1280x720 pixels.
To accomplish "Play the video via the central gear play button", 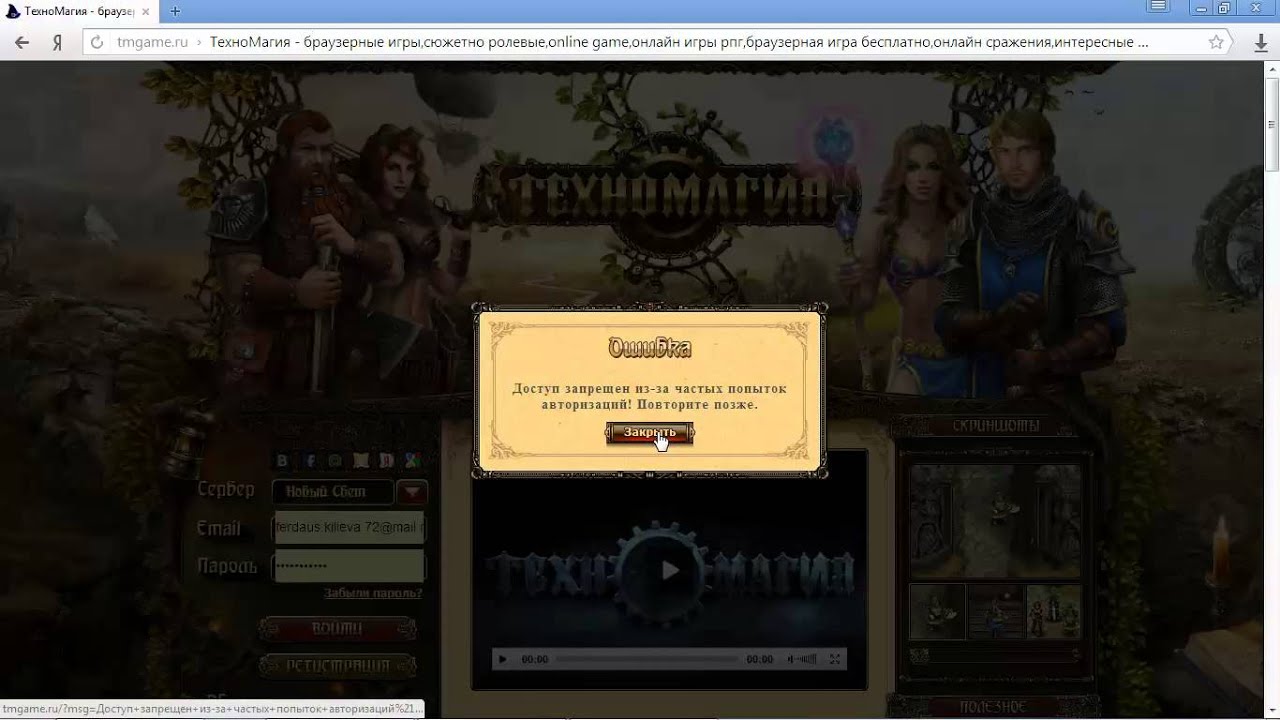I will 669,571.
